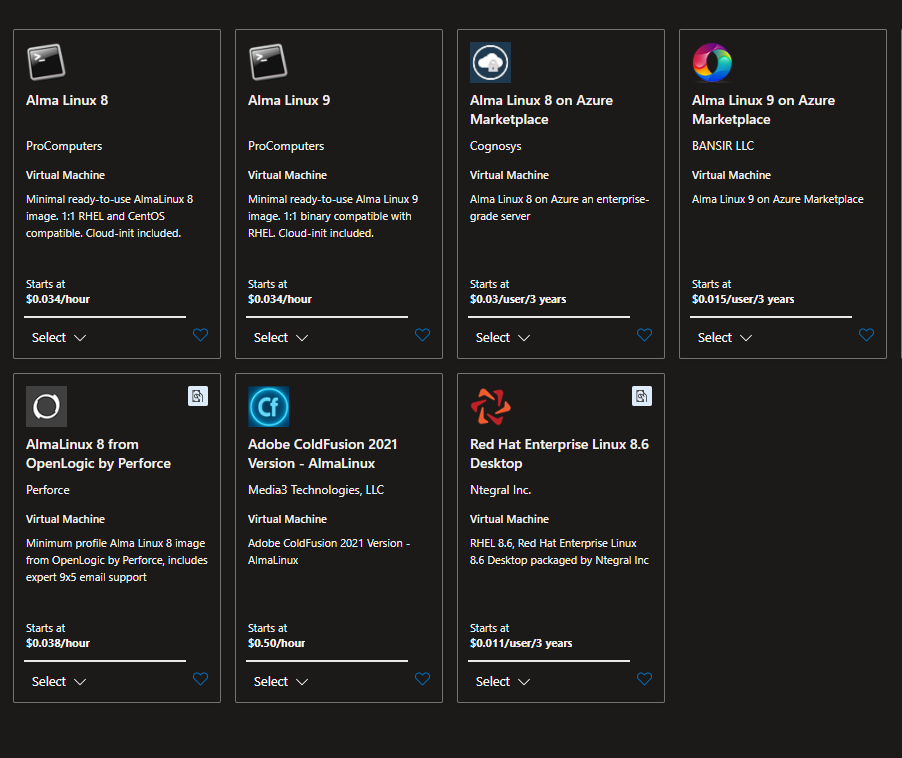The height and width of the screenshot is (758, 902).
Task: Open Select dropdown for AlmaLinux 8 from OpenLogic
Action: click(x=59, y=682)
